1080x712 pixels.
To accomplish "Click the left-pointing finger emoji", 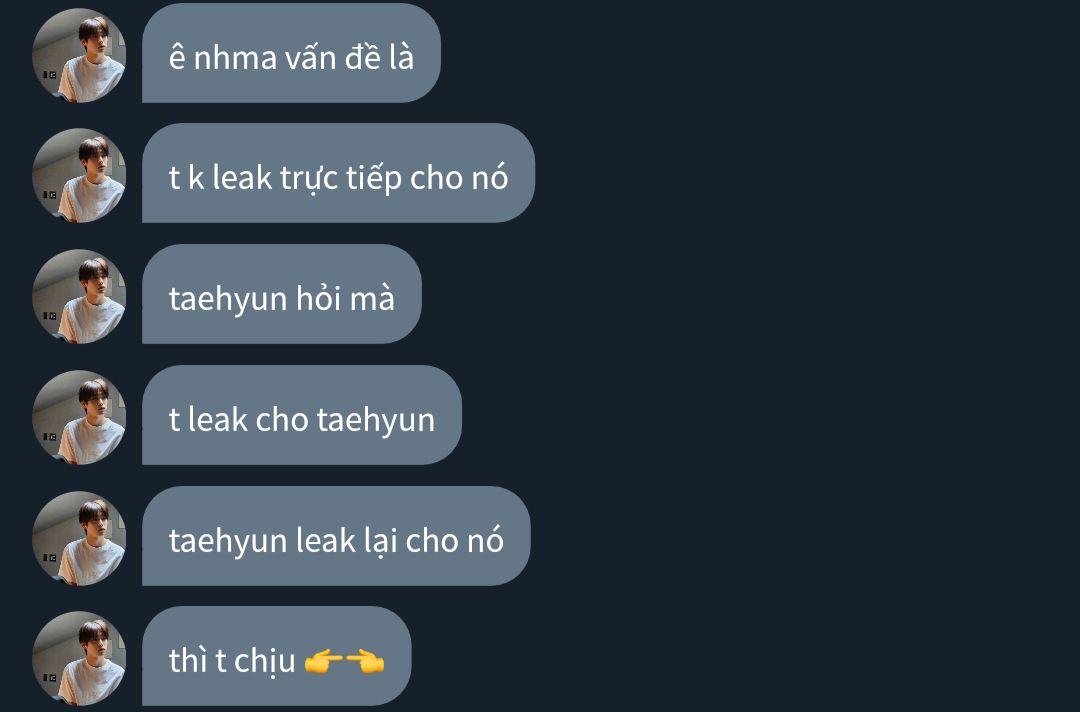I will [365, 662].
